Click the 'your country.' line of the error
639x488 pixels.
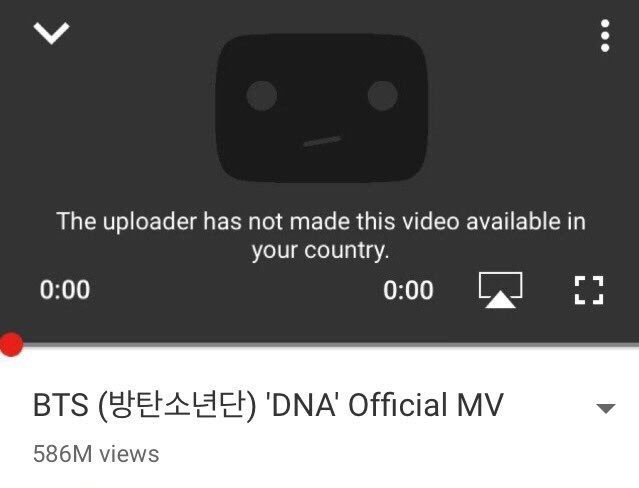point(320,250)
